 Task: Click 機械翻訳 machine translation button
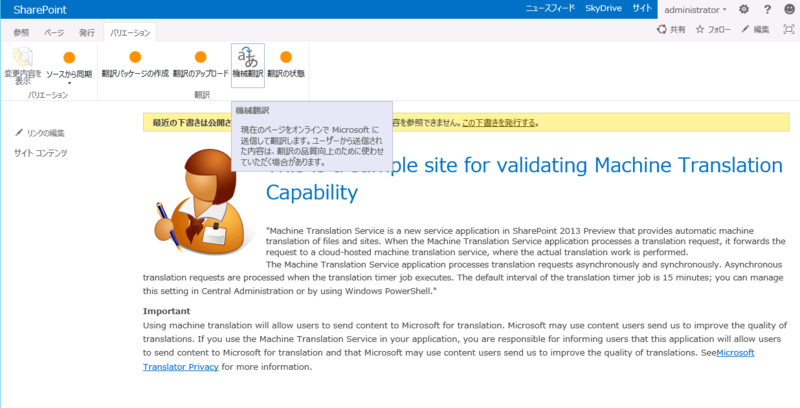tap(248, 65)
